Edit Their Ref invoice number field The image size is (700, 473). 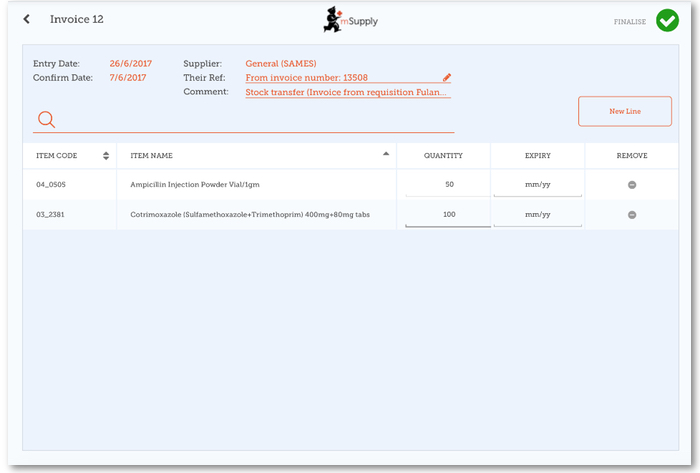point(340,77)
